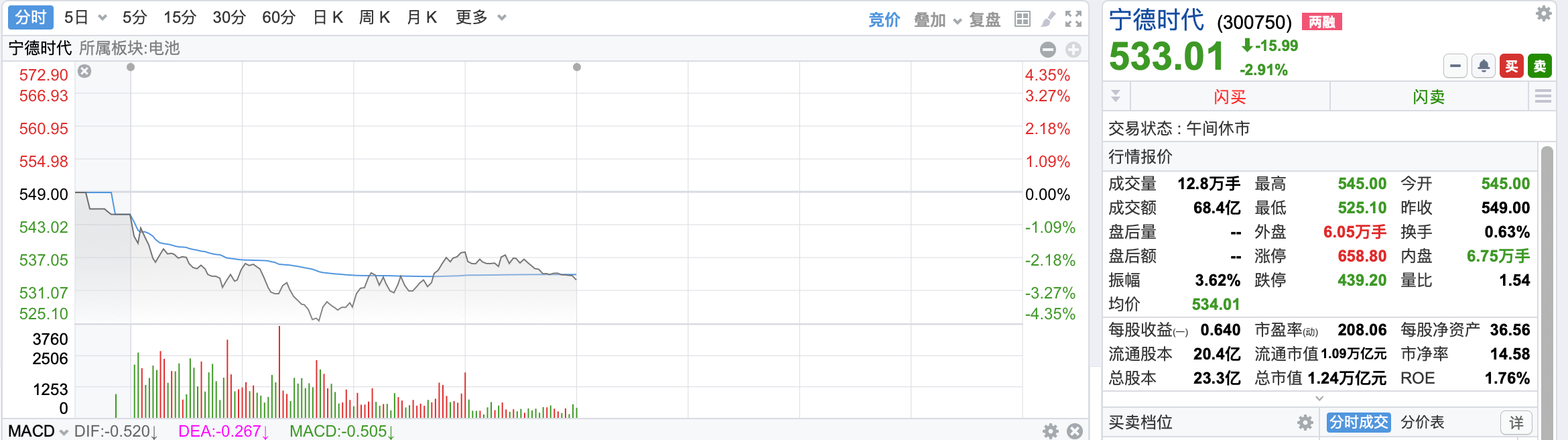The width and height of the screenshot is (1568, 440).
Task: Open the 叠加 overlay dropdown
Action: coord(958,21)
